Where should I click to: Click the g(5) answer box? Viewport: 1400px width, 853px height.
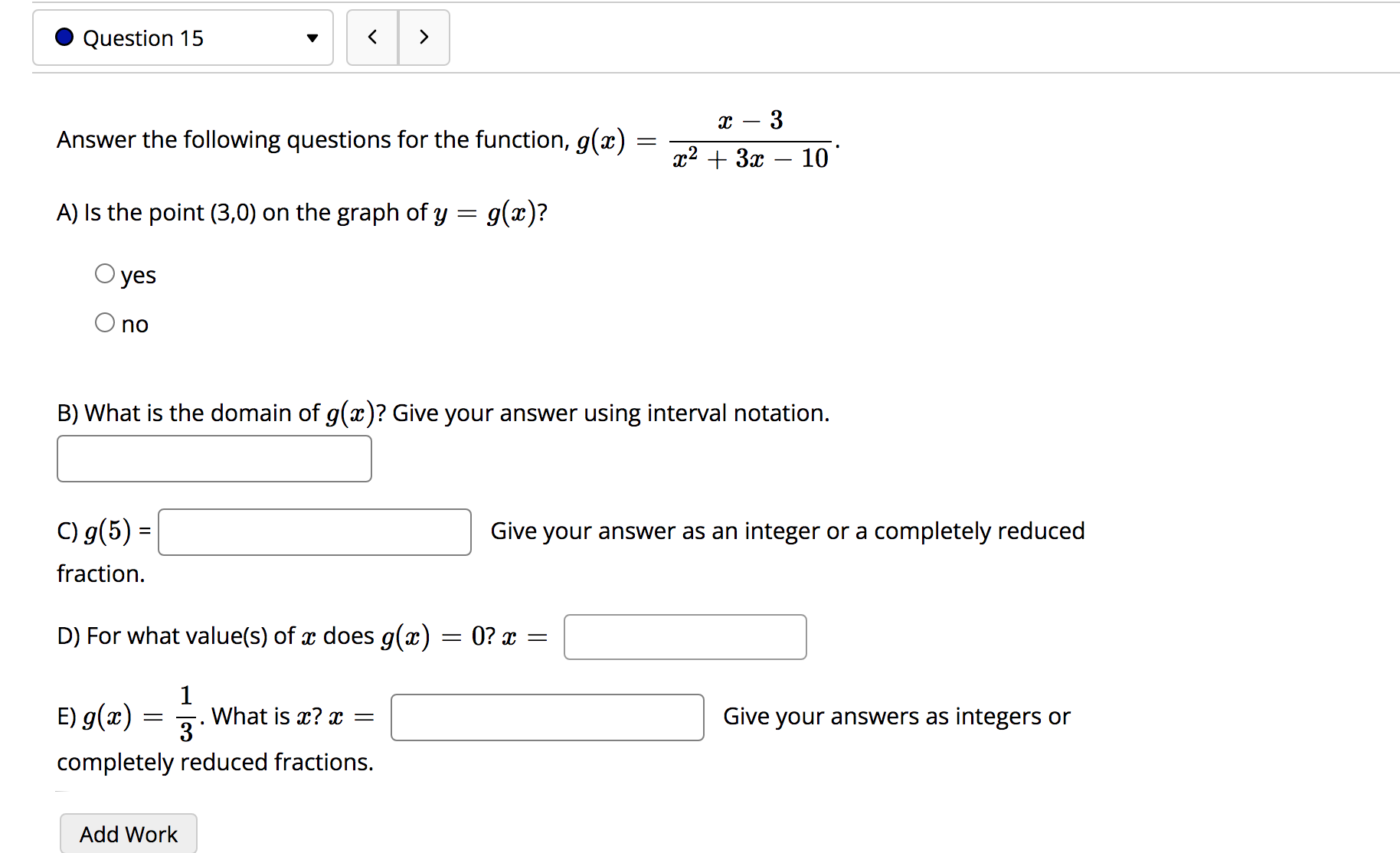click(x=314, y=531)
